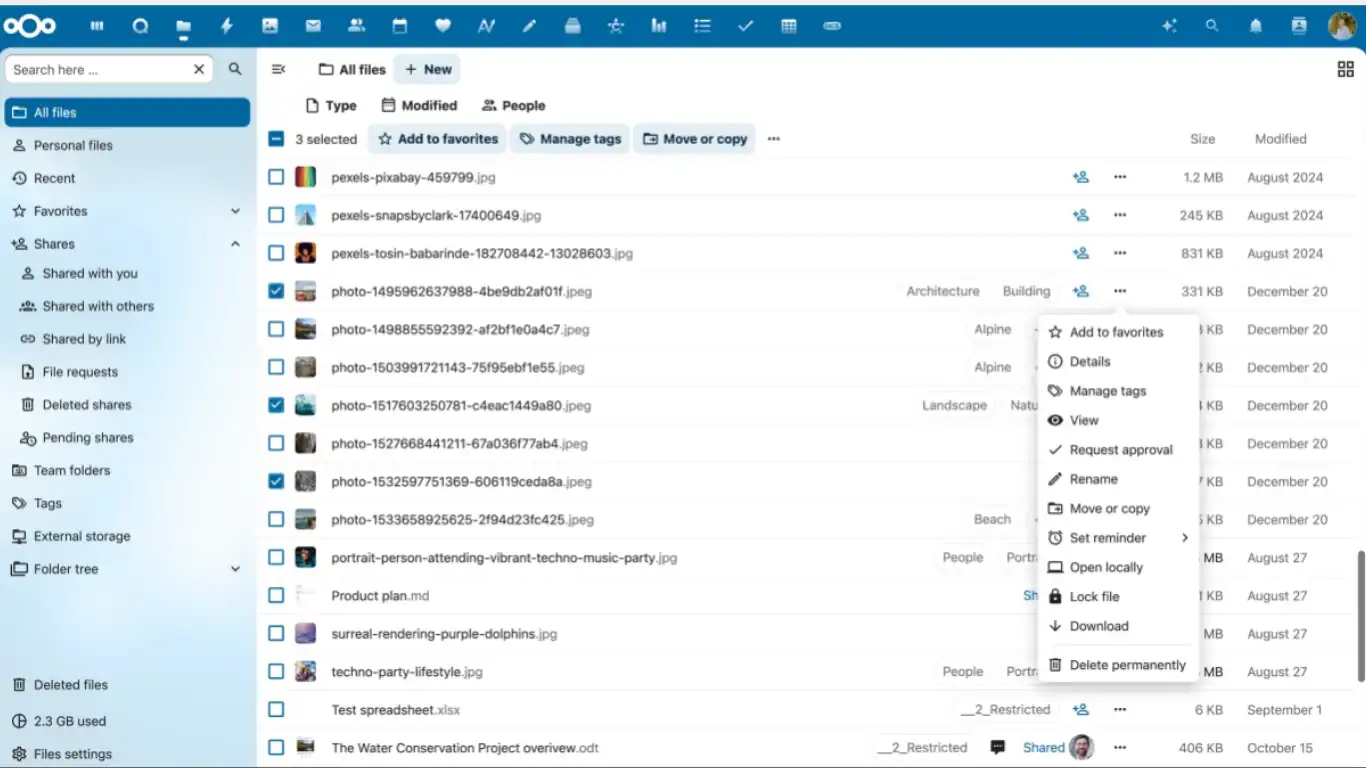Collapse the Shares section chevron
Image resolution: width=1366 pixels, height=768 pixels.
(x=236, y=244)
